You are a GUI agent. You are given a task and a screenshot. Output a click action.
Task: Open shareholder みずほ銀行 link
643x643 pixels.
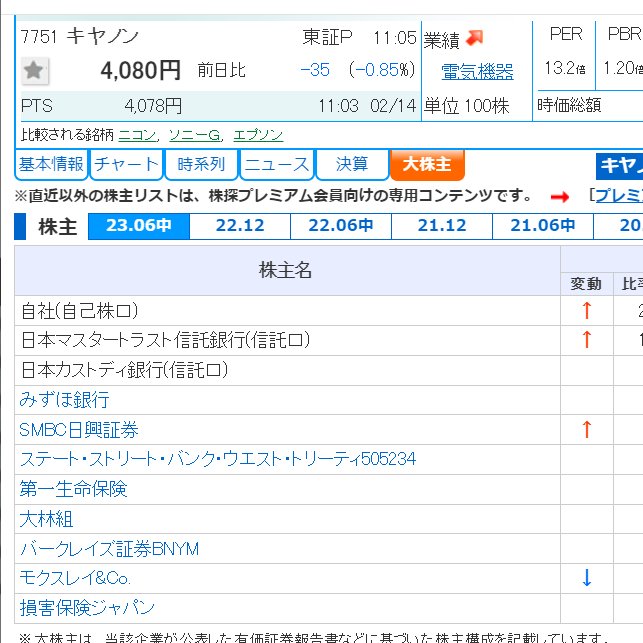pos(64,399)
